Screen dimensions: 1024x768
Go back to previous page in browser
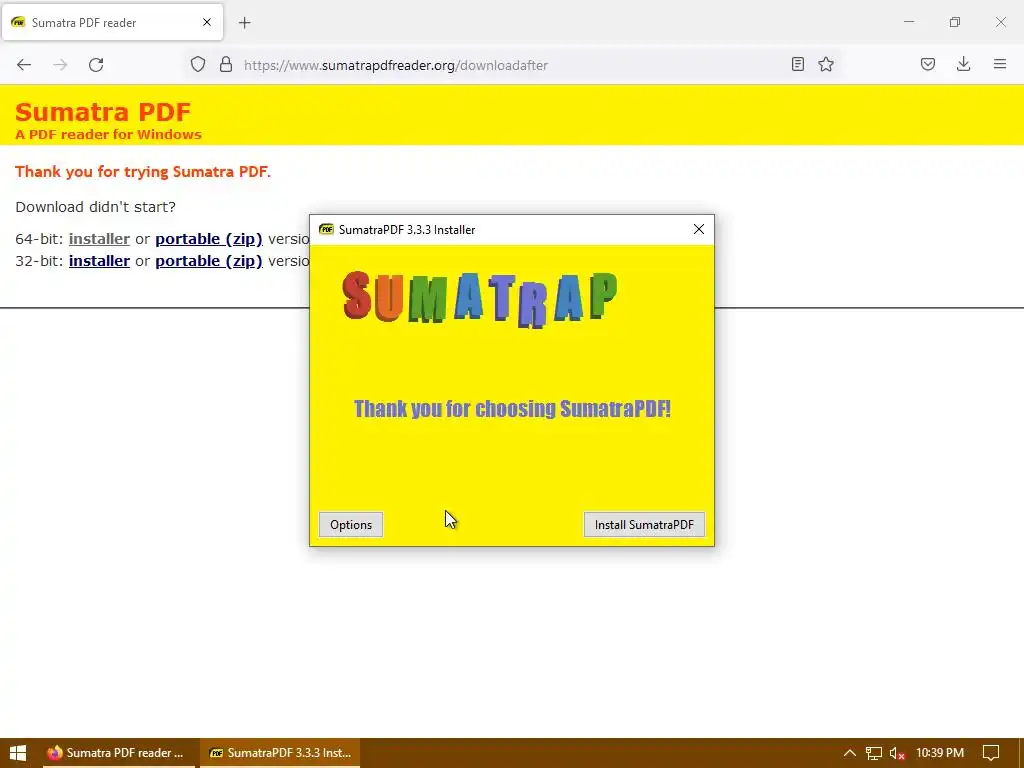24,65
